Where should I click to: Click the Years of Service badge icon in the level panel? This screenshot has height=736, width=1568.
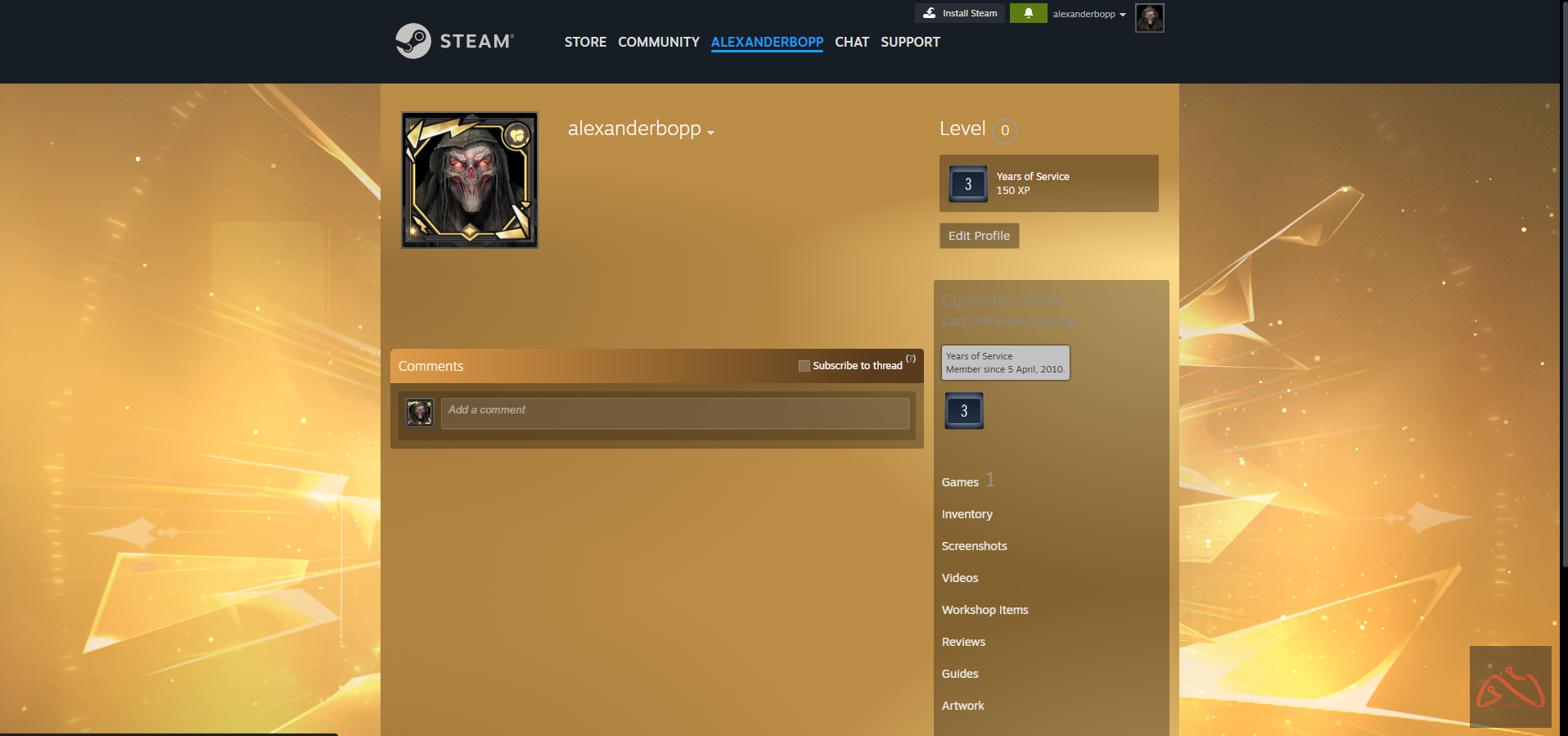pos(968,184)
